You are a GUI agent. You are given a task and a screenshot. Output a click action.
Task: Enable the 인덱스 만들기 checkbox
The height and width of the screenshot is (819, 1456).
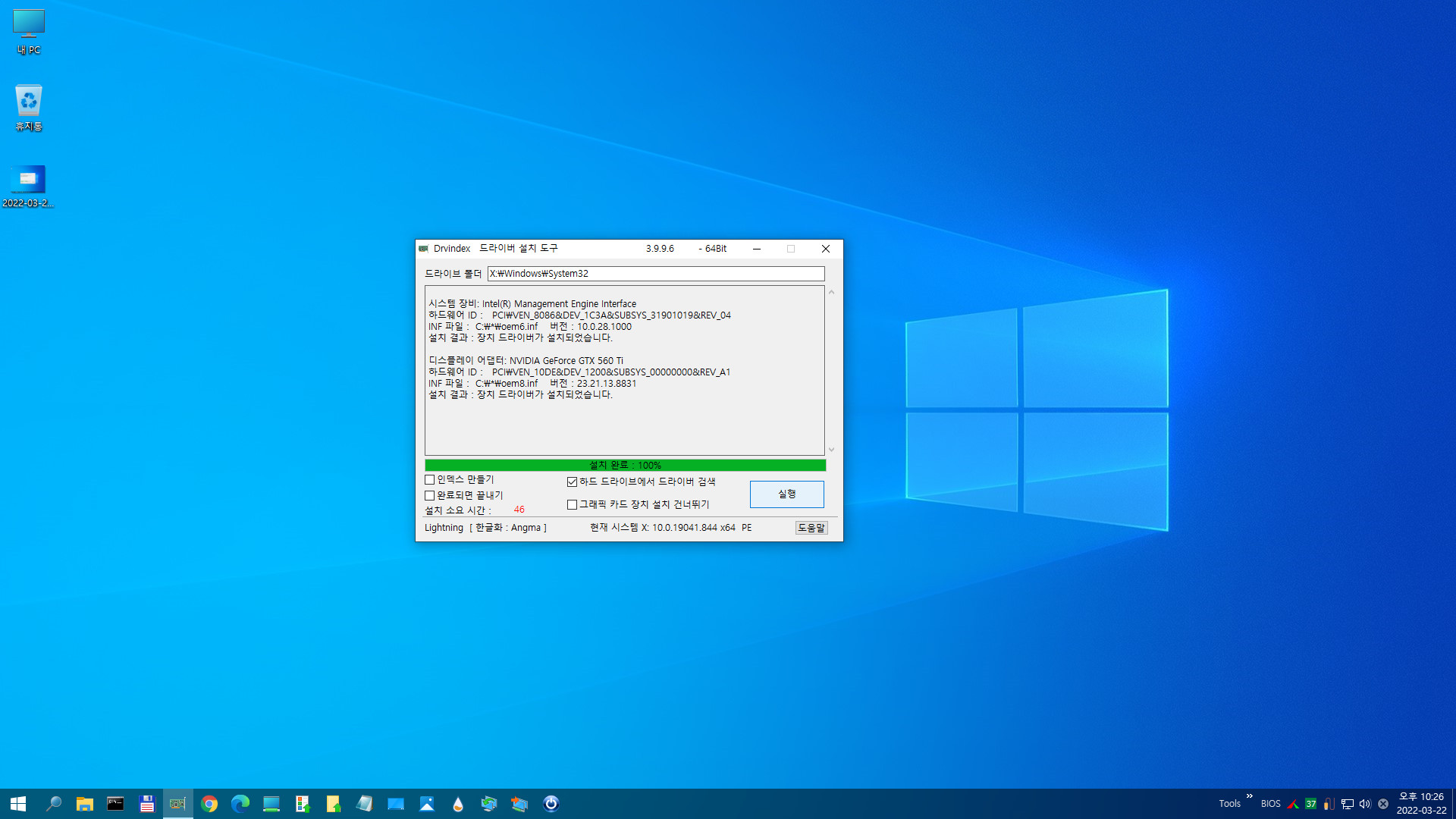tap(430, 480)
